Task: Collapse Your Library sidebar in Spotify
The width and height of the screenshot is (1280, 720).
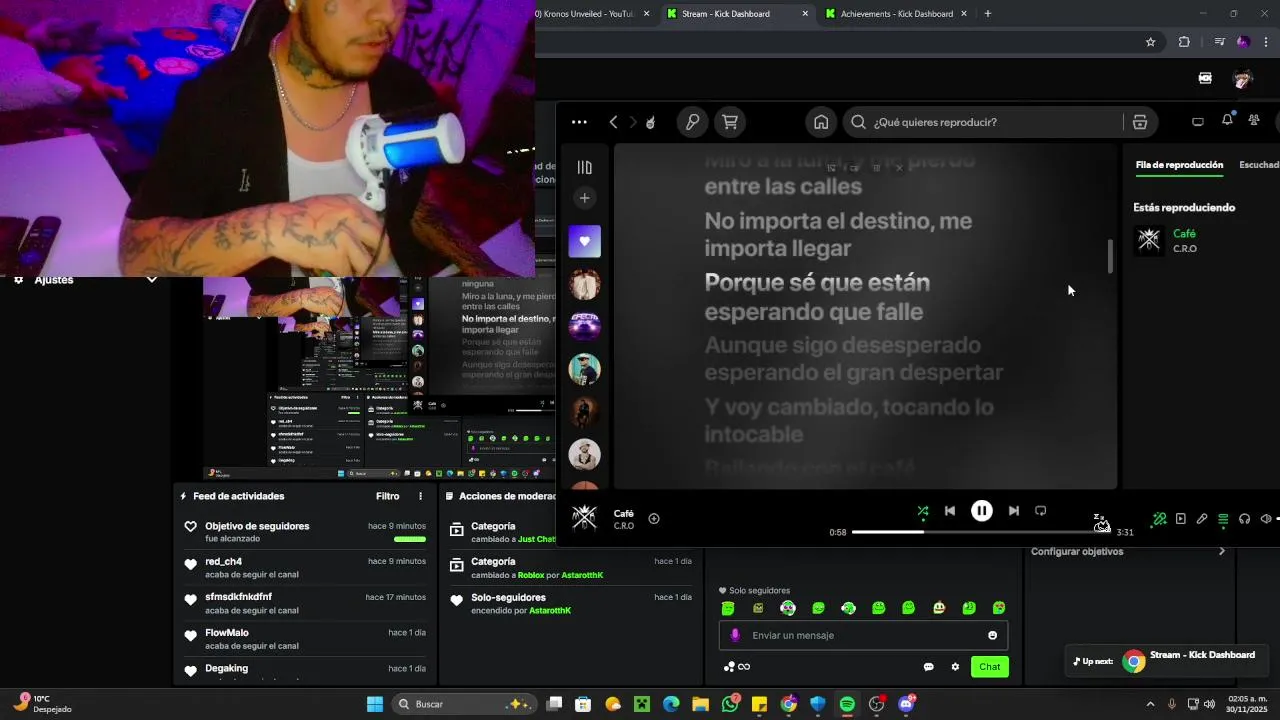Action: pos(585,167)
